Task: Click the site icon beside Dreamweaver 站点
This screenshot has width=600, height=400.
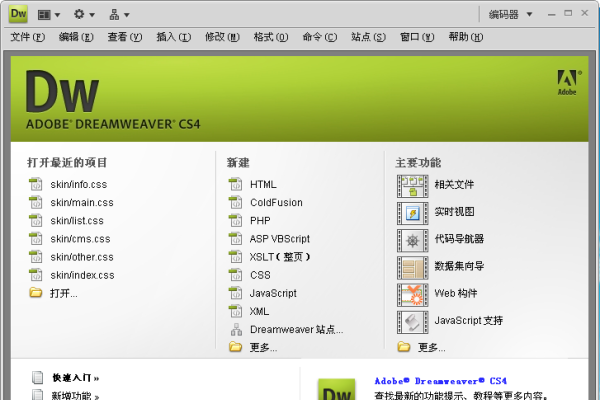Action: point(236,329)
